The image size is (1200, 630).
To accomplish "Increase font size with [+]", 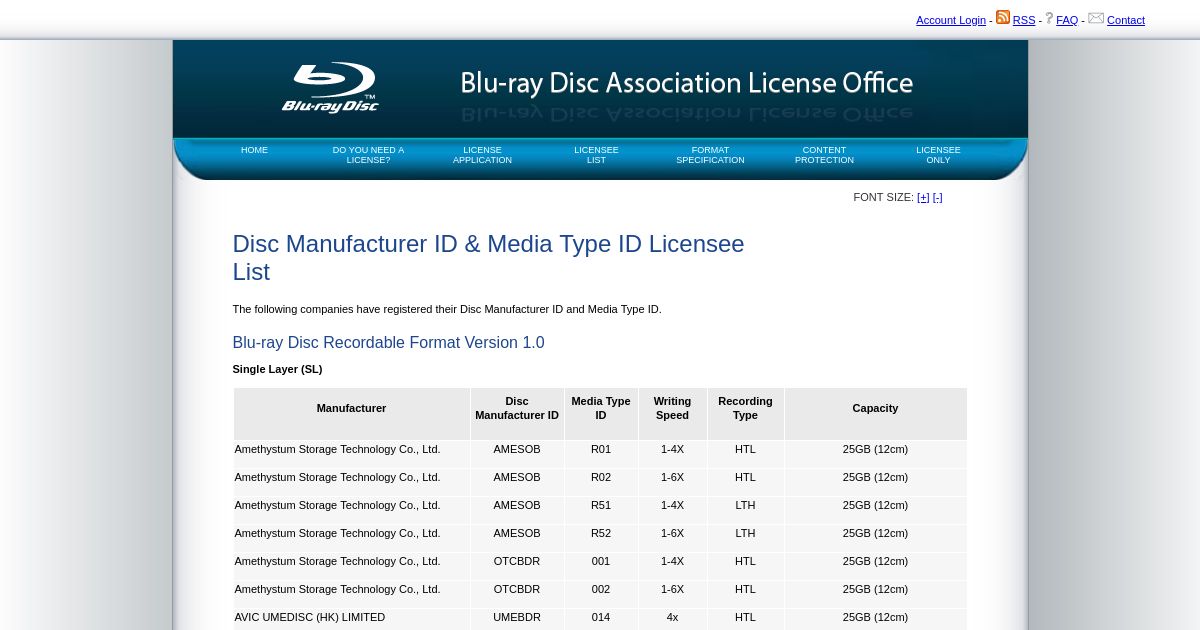I will 923,197.
